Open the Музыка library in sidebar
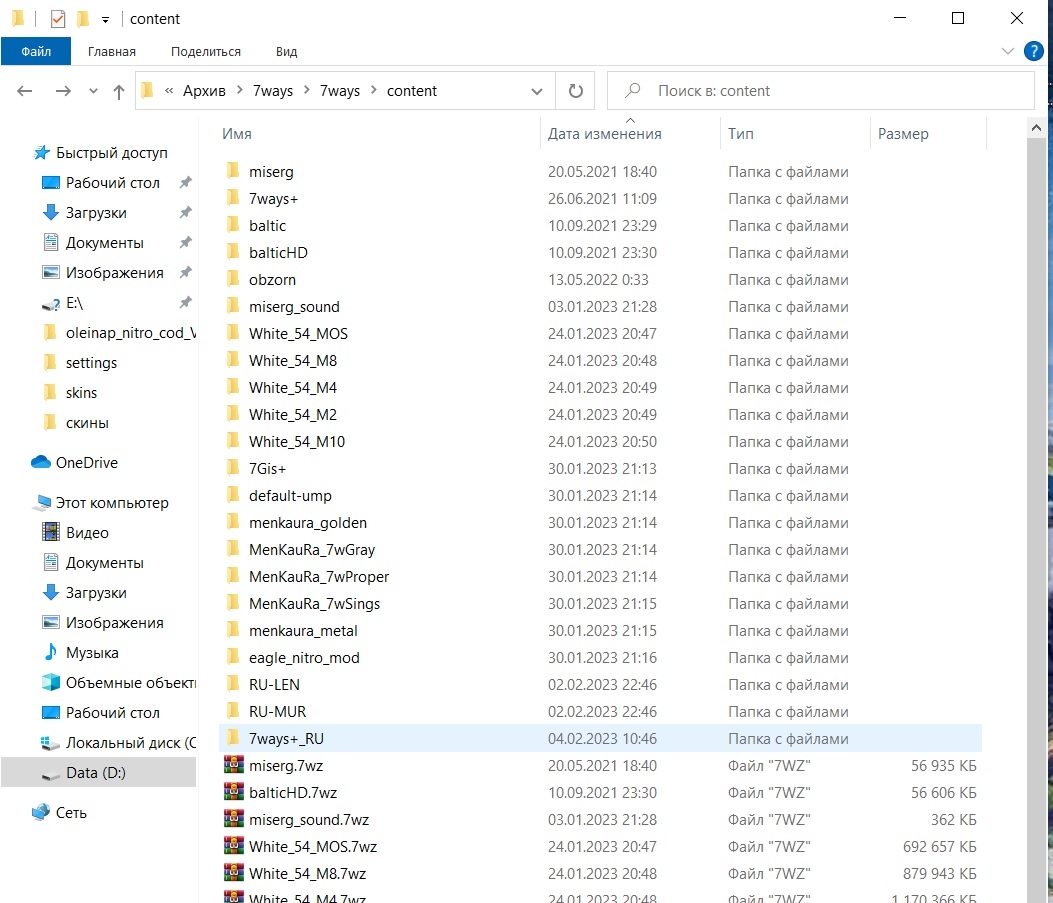Image resolution: width=1053 pixels, height=903 pixels. (91, 653)
